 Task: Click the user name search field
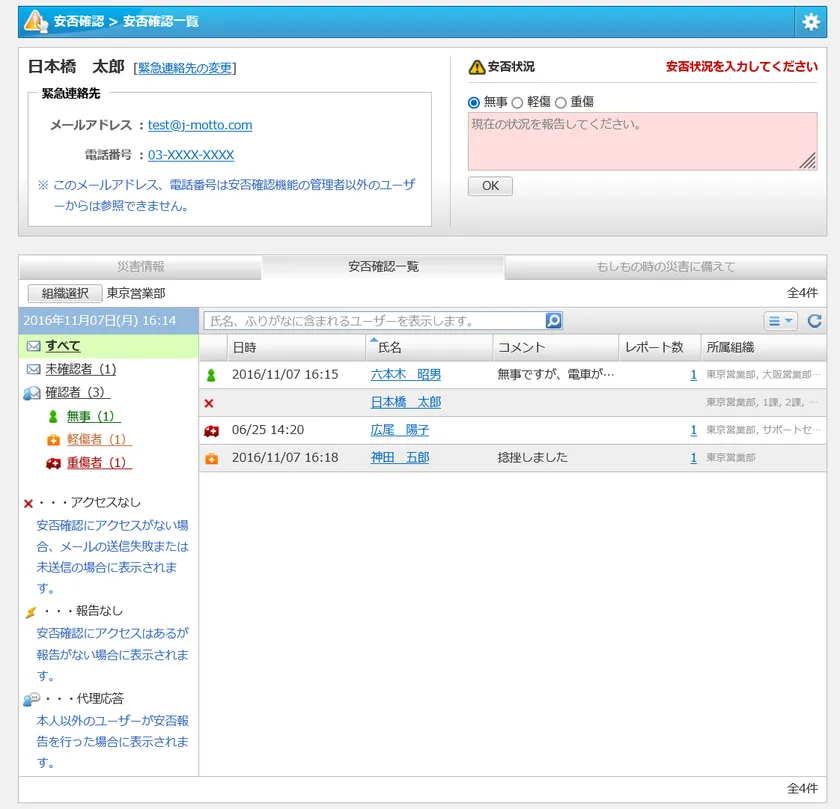tap(374, 321)
